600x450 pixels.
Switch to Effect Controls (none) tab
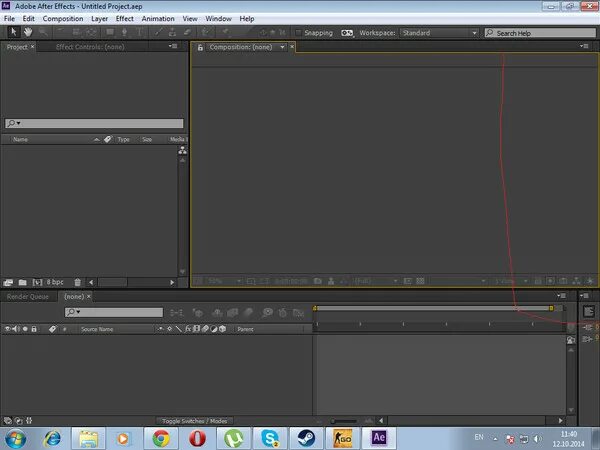90,47
